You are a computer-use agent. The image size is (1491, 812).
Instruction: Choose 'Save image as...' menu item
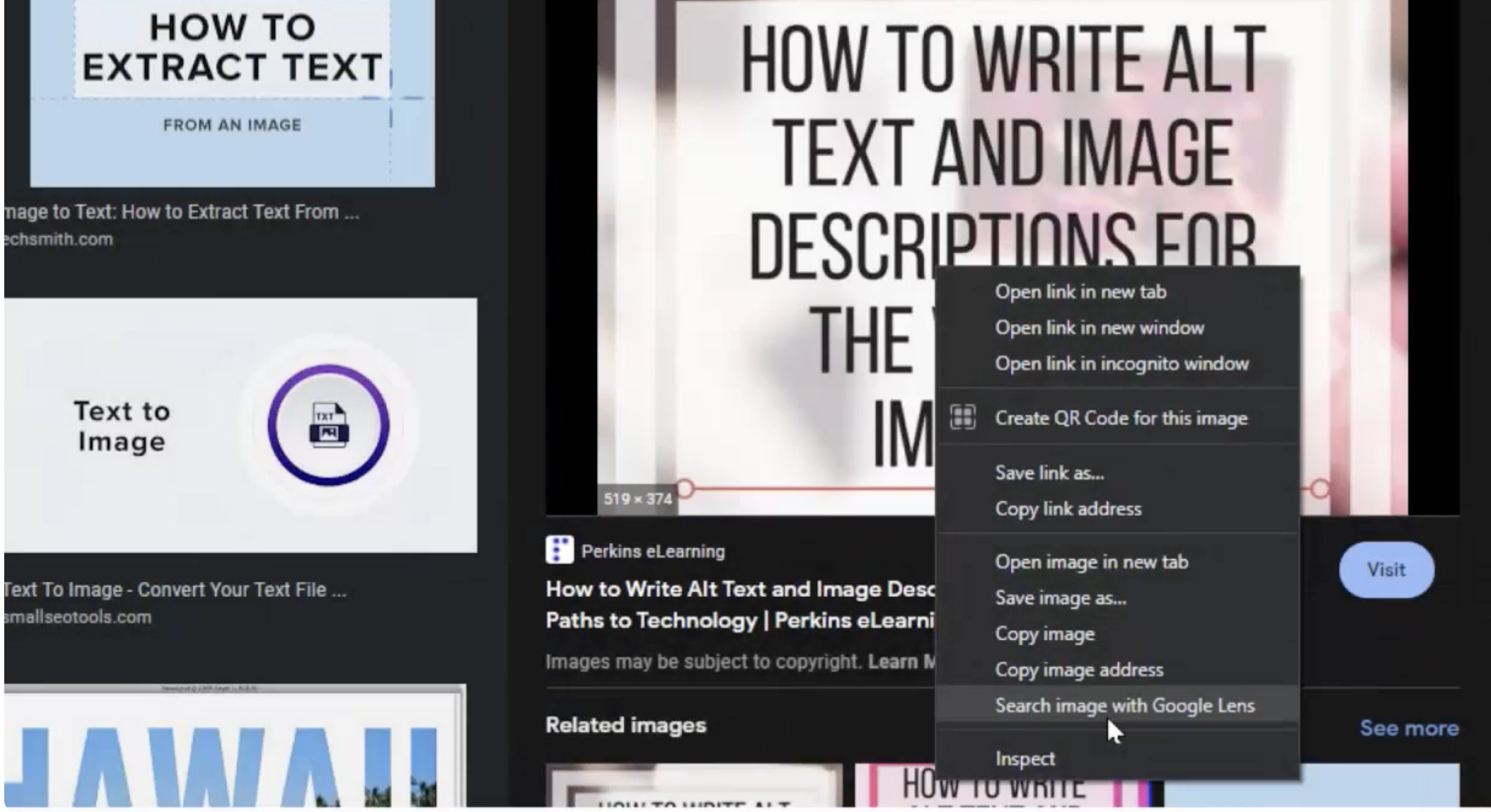(1060, 598)
